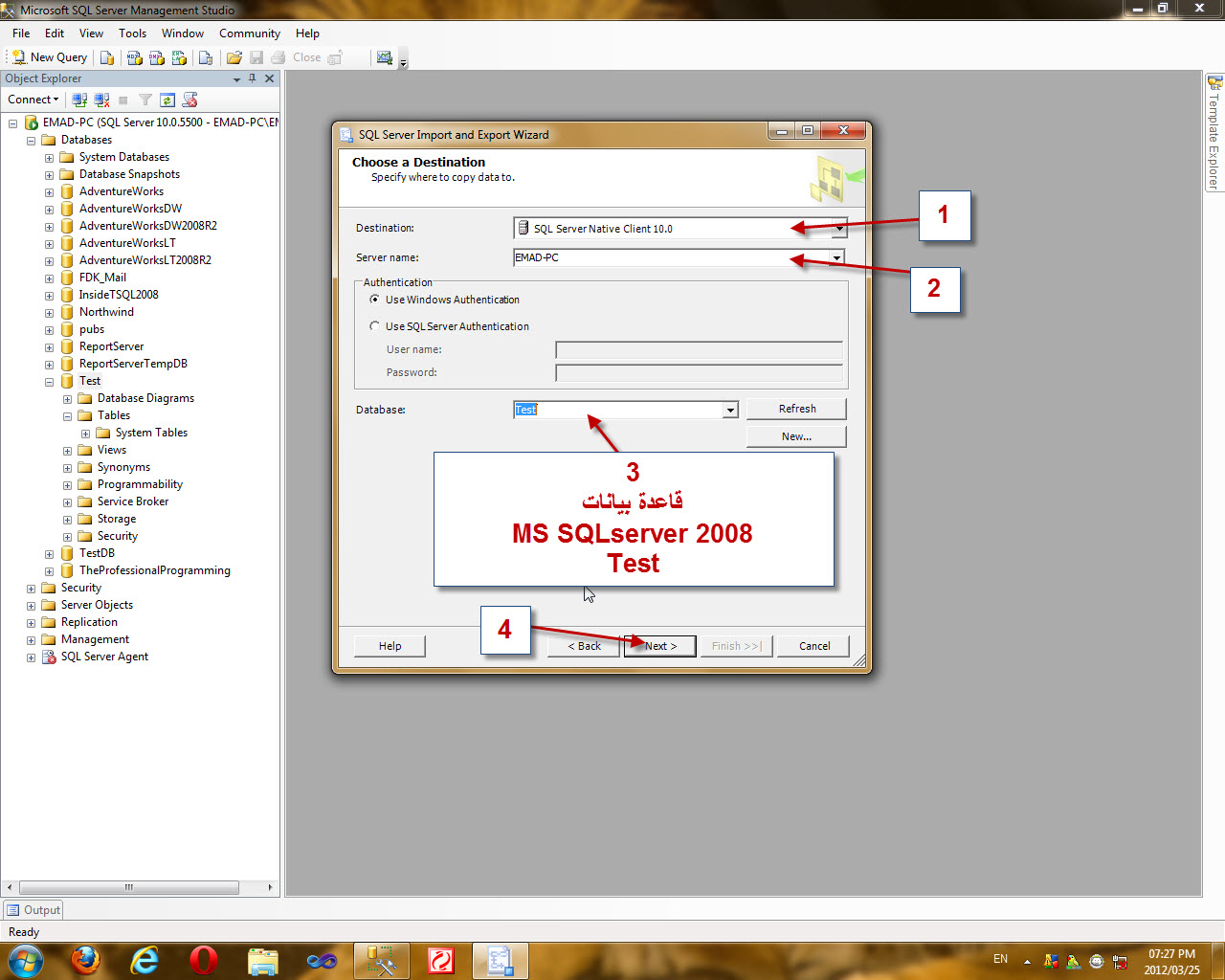Open Opera browser from the taskbar
1225x980 pixels.
point(204,960)
